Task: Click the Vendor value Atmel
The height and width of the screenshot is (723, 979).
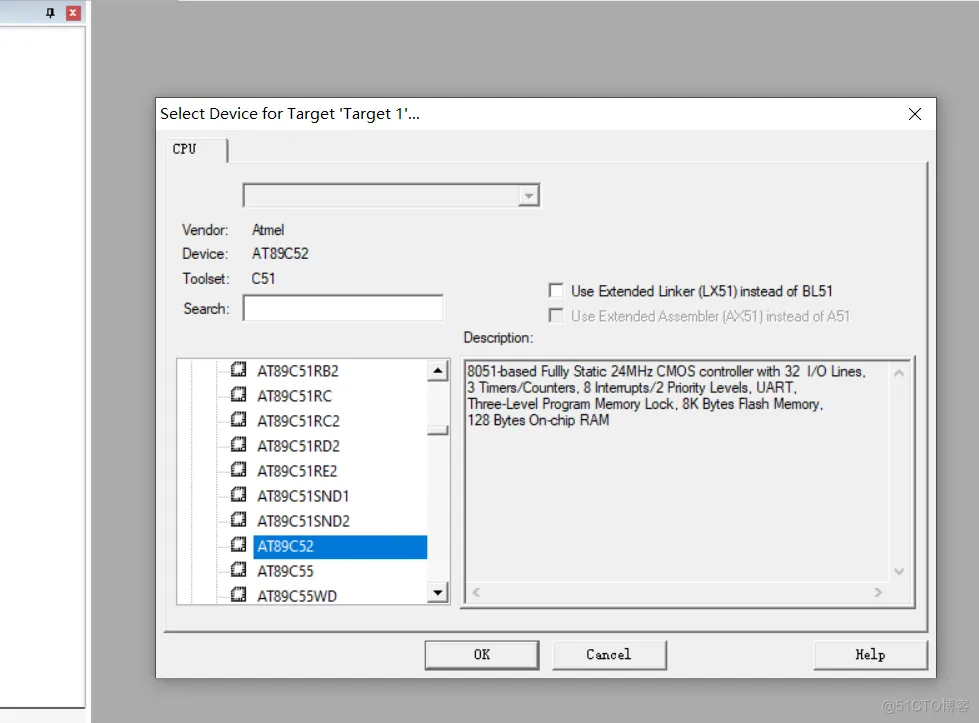Action: coord(268,230)
